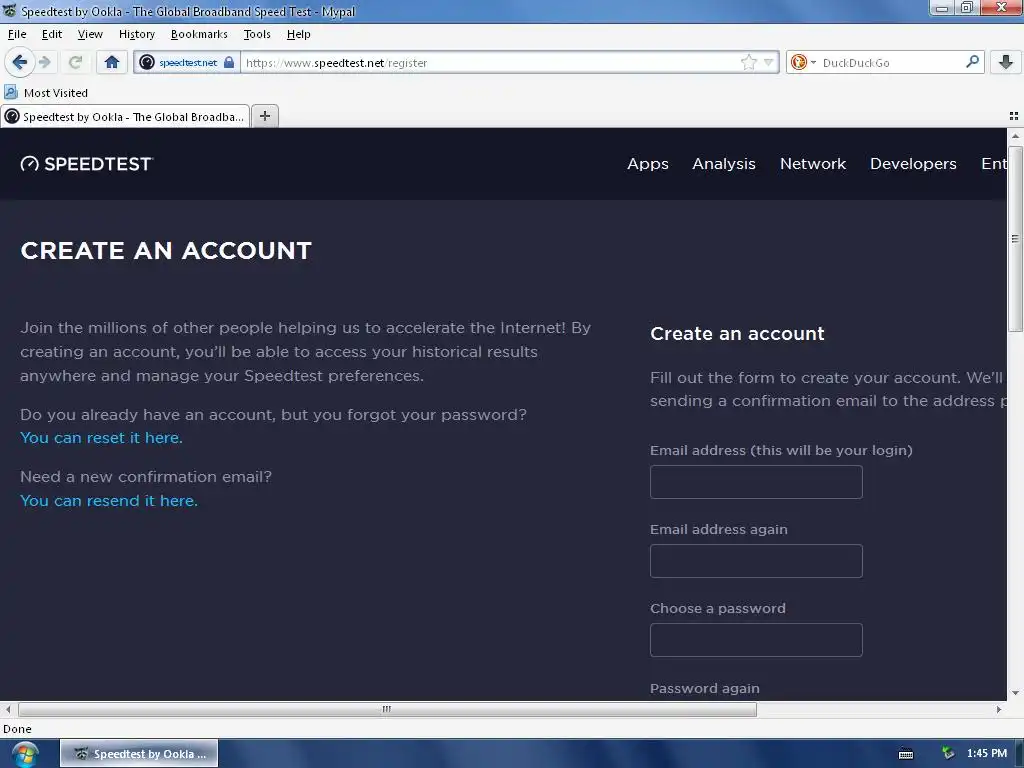Click the on-screen keyboard tray icon
1024x768 pixels.
[x=906, y=754]
